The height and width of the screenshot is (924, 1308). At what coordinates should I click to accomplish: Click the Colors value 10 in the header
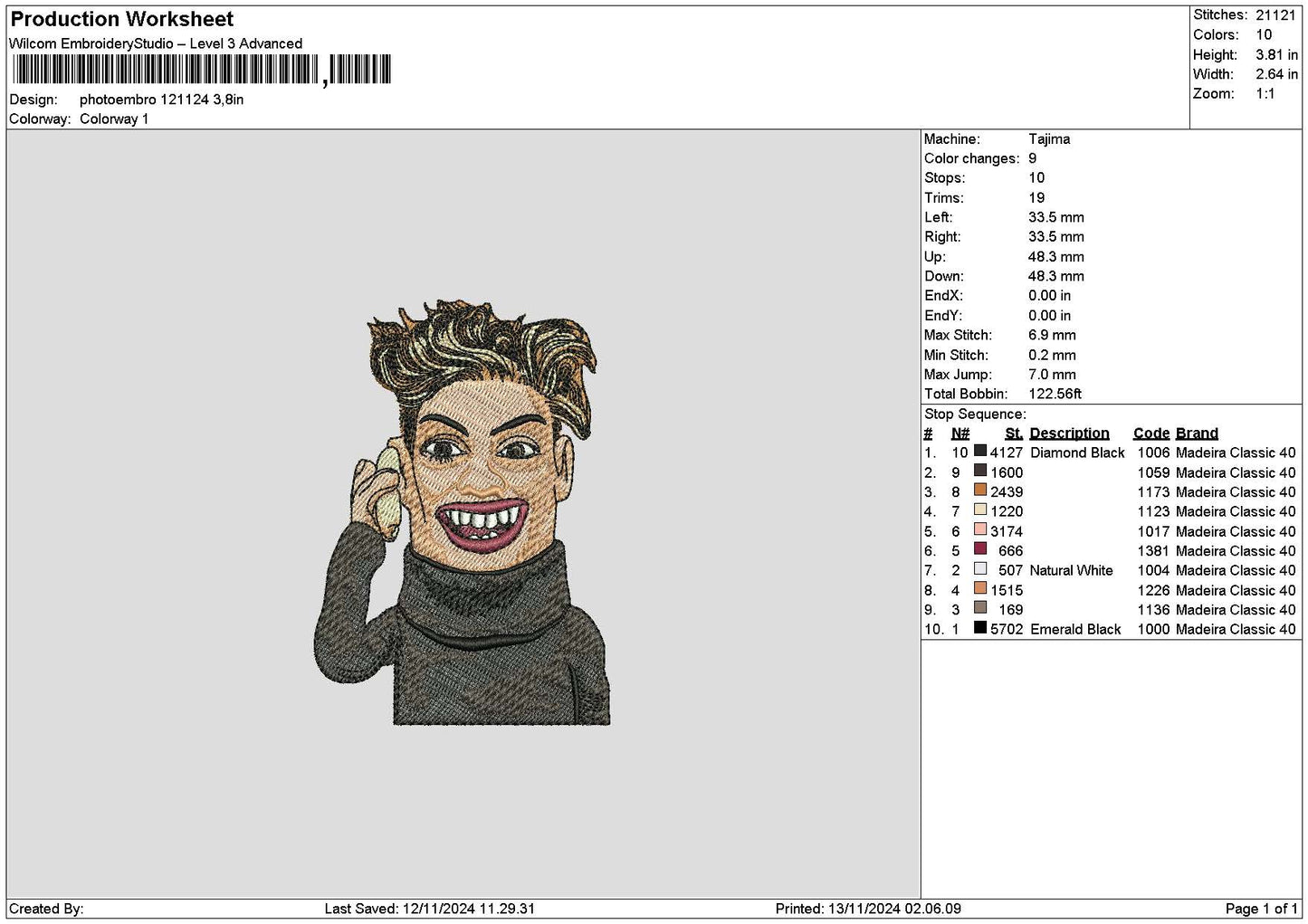[1264, 34]
